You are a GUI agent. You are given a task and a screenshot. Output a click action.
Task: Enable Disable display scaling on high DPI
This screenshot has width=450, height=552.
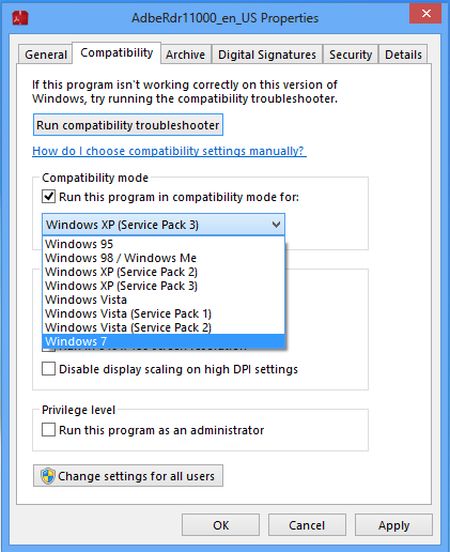click(x=49, y=369)
